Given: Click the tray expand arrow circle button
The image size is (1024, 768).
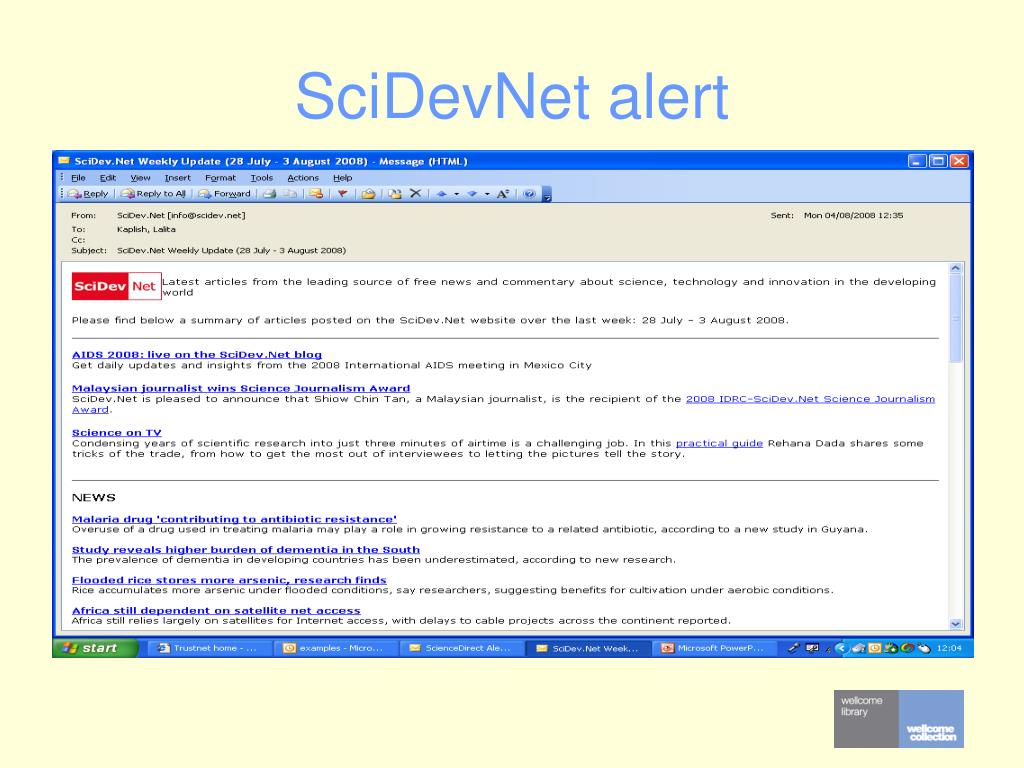Looking at the screenshot, I should point(841,648).
